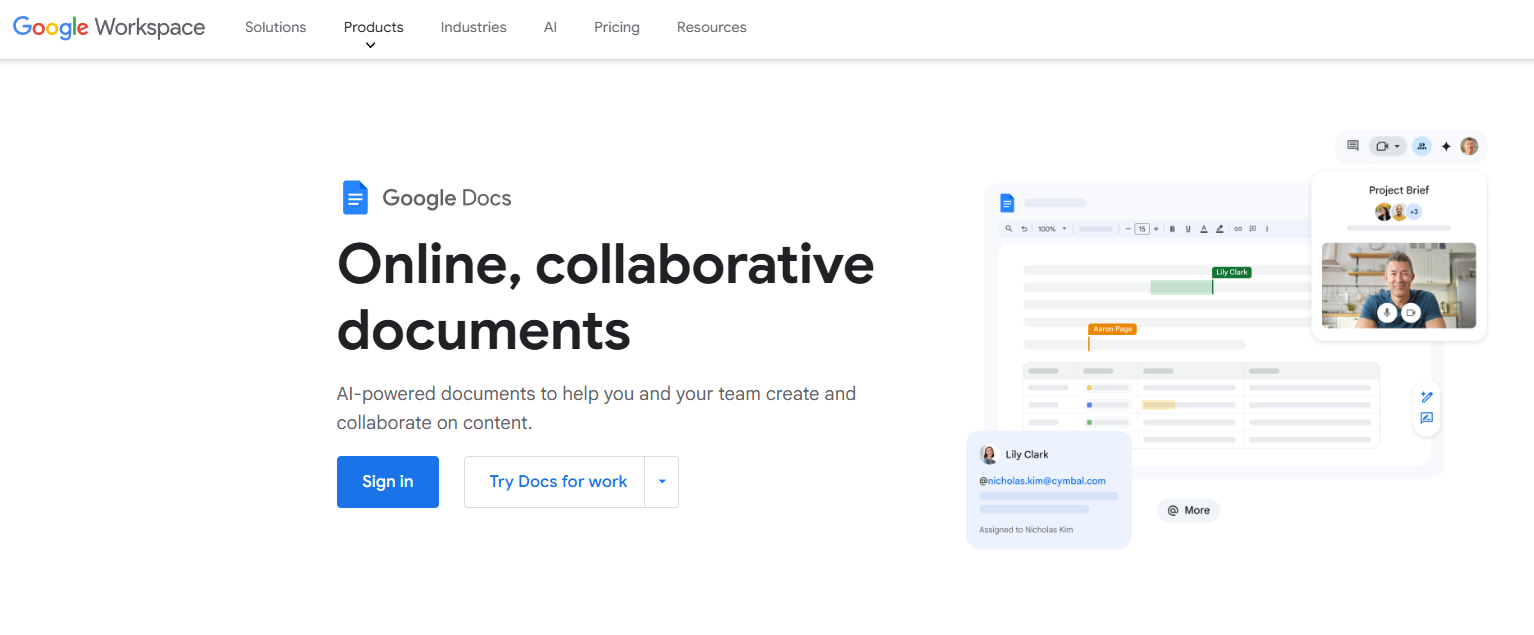Expand the arrow next to Try Docs for work
The height and width of the screenshot is (635, 1534).
pyautogui.click(x=662, y=482)
